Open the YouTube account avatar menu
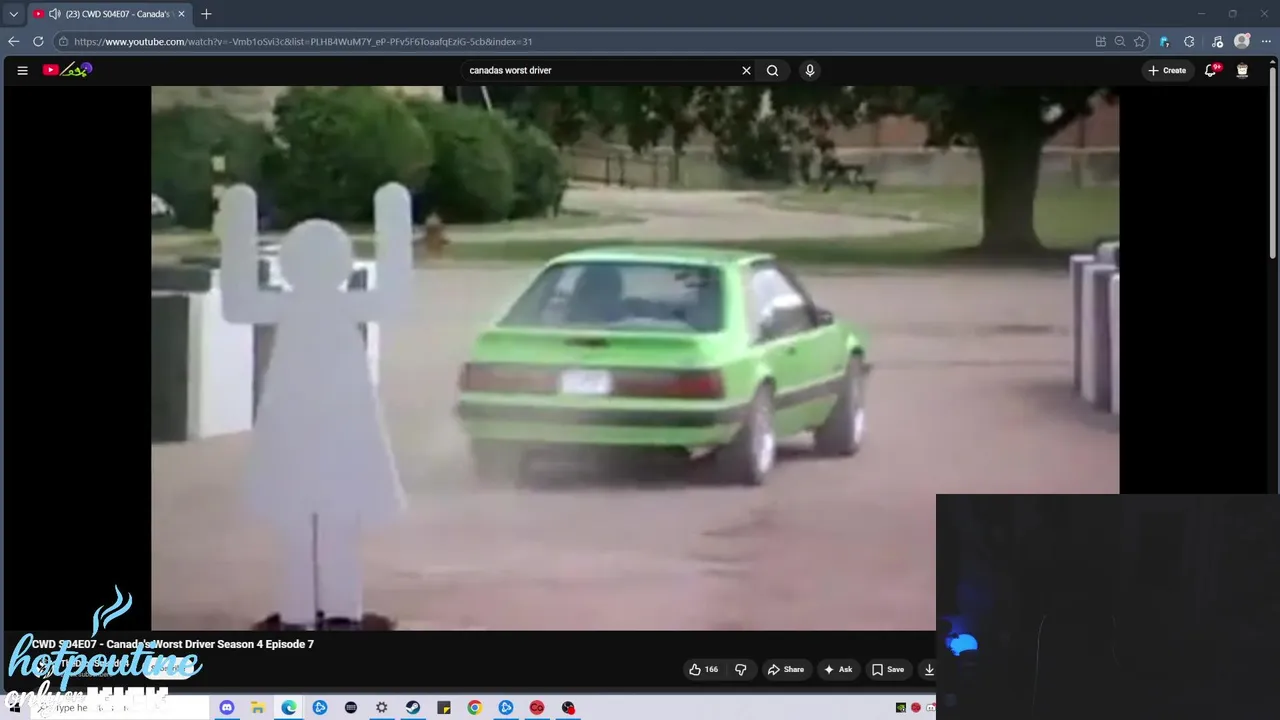Image resolution: width=1280 pixels, height=720 pixels. pos(1242,70)
